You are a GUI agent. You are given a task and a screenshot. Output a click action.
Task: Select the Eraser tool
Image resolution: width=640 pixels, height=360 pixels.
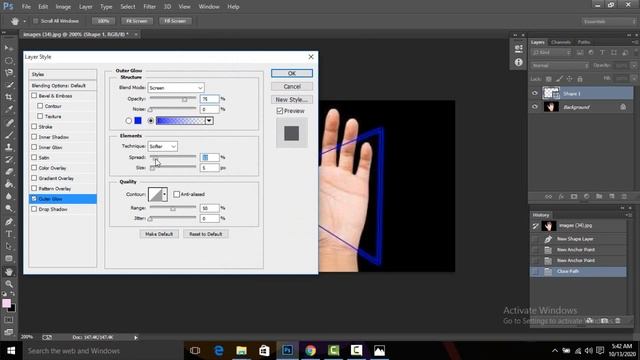9,172
